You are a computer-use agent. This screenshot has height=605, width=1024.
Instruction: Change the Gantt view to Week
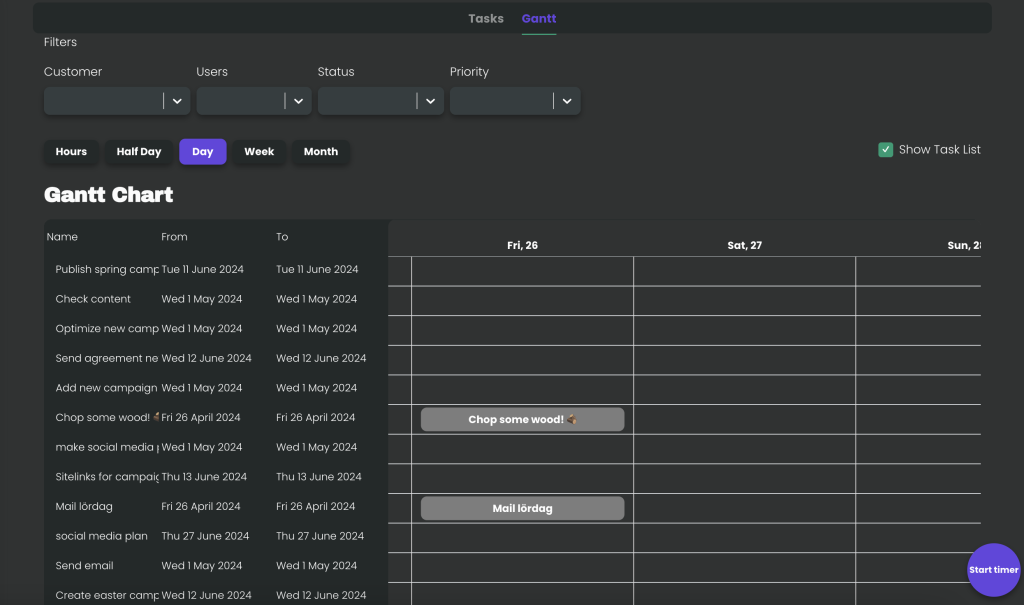[259, 152]
